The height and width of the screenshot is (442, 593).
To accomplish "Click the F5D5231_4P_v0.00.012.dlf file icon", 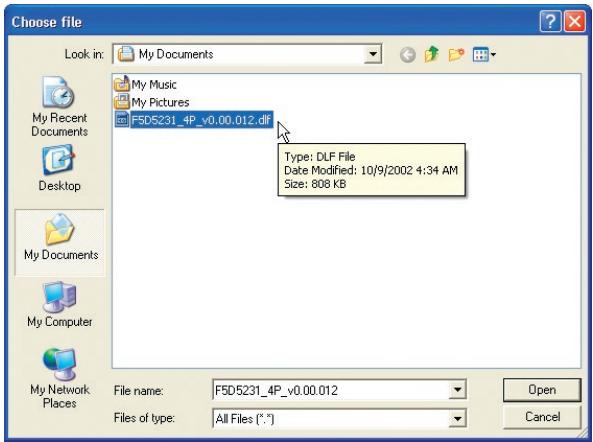I will [122, 119].
